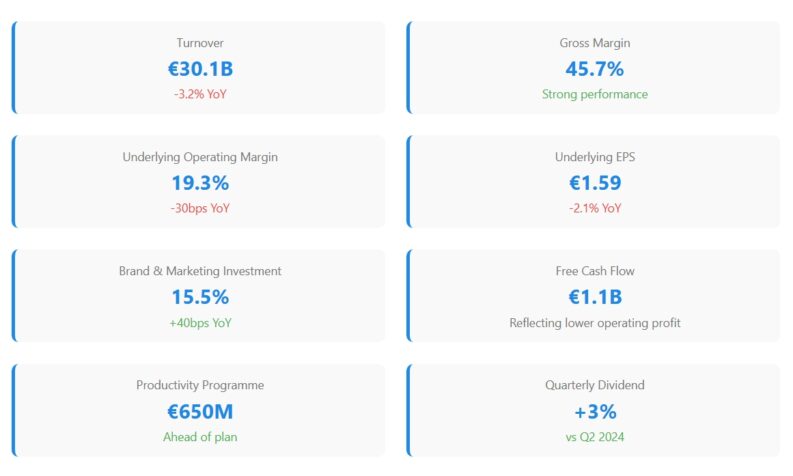
Task: Select the 15.5% marketing investment figure
Action: coord(200,297)
